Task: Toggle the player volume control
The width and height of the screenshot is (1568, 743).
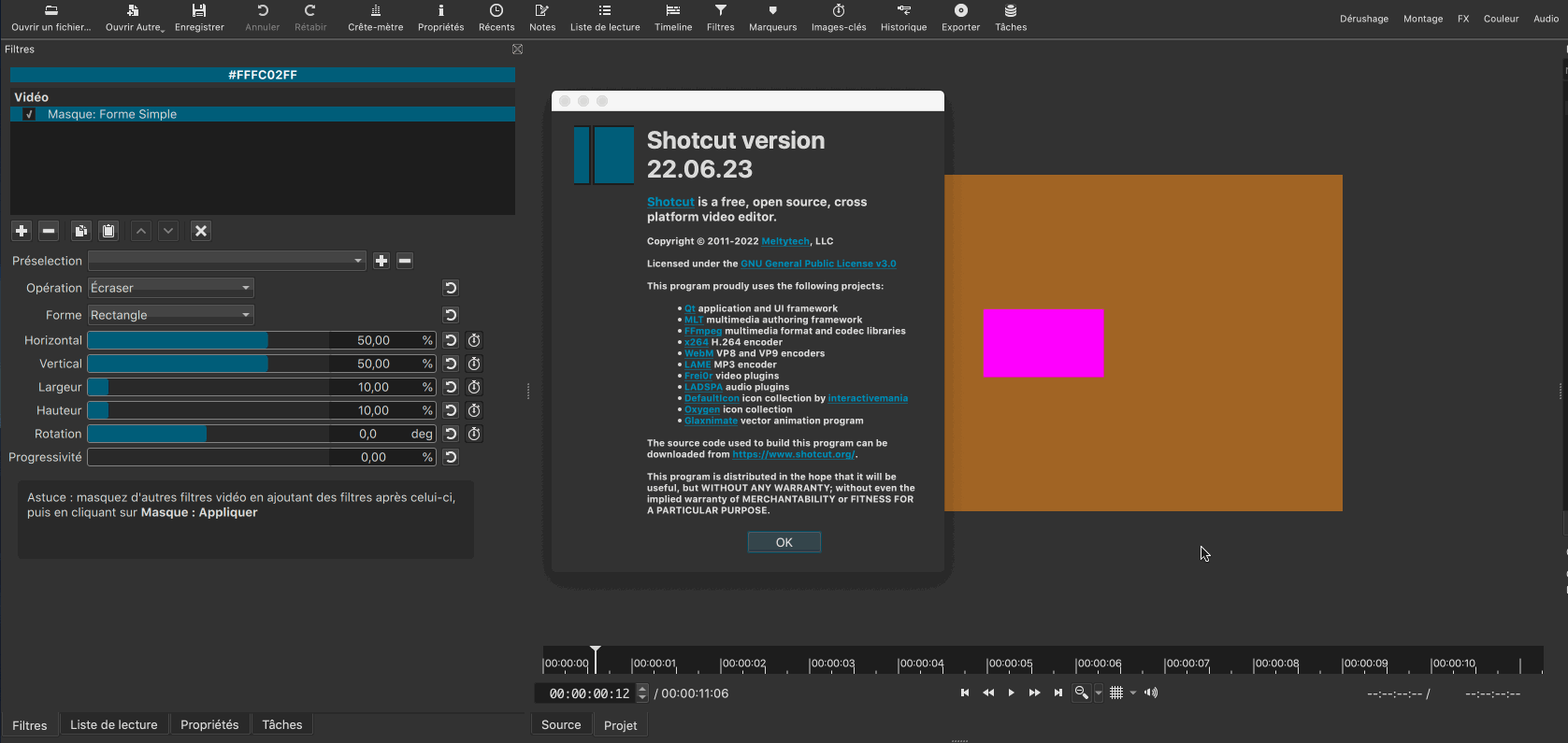Action: pos(1151,693)
